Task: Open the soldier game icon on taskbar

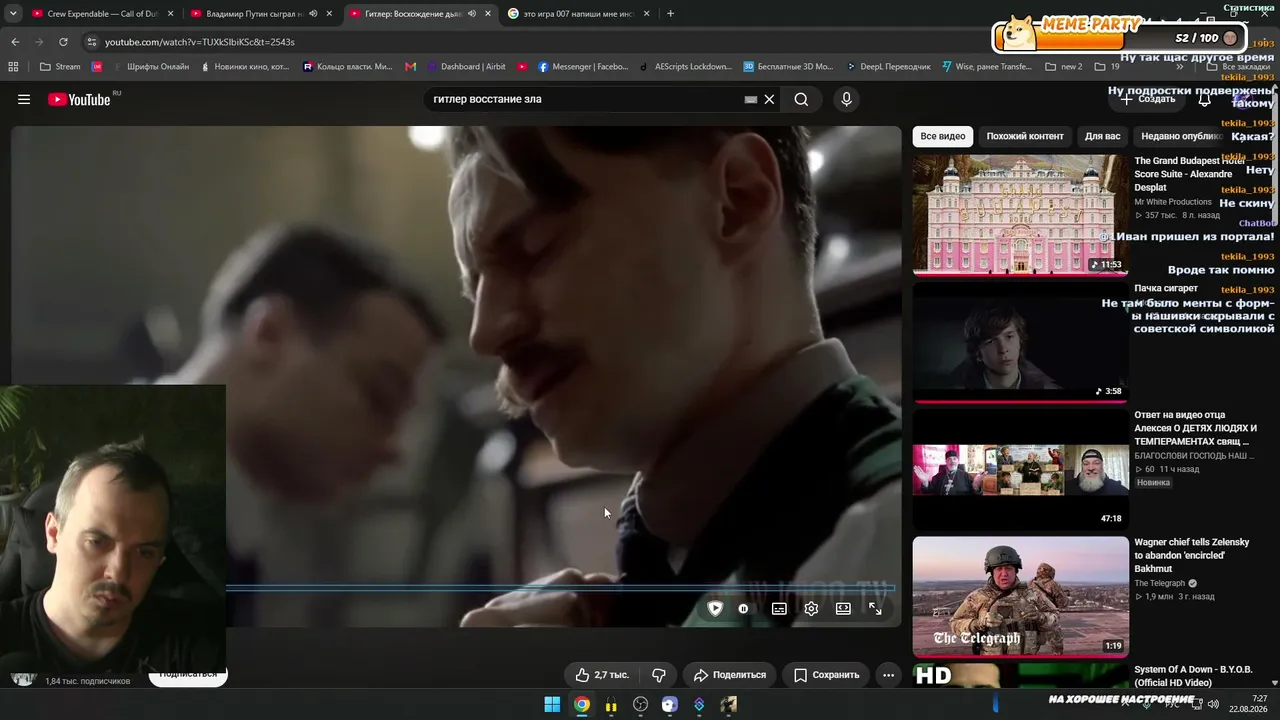Action: [x=728, y=704]
